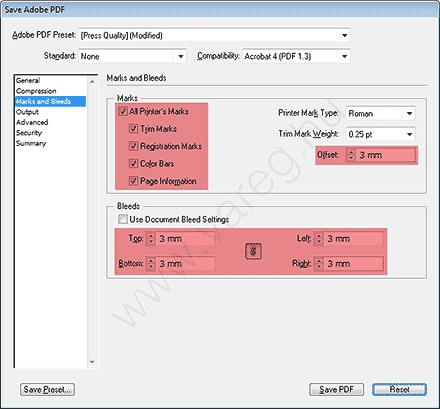Disable the Color Bars checkbox
Image resolution: width=440 pixels, height=409 pixels.
coord(133,163)
